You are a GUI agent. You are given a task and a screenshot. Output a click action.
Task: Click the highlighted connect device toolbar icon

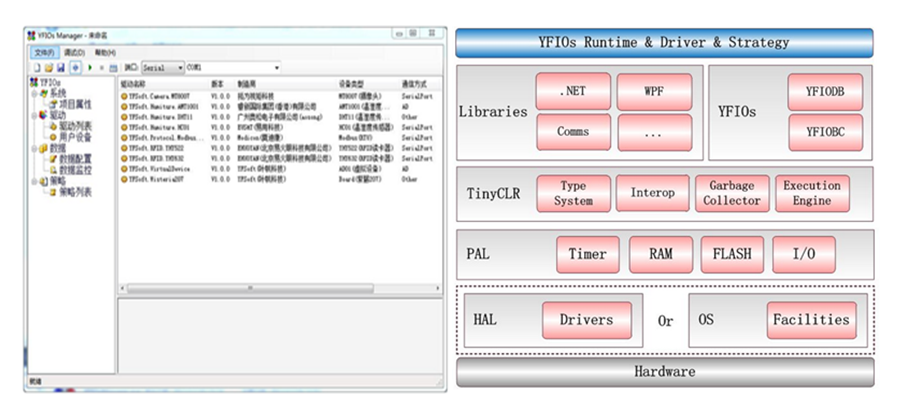click(76, 68)
